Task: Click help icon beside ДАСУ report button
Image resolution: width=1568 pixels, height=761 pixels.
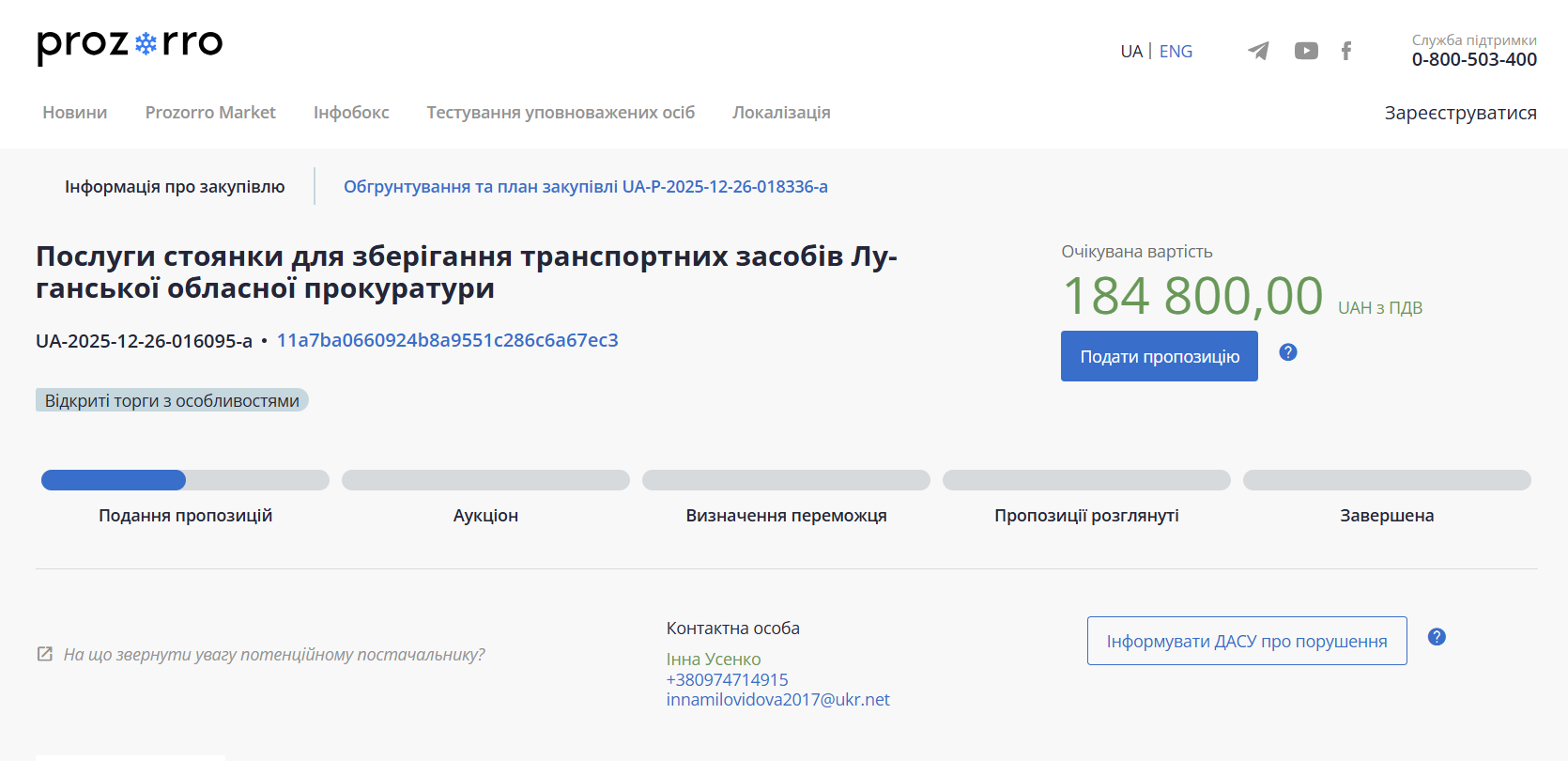Action: pyautogui.click(x=1436, y=637)
